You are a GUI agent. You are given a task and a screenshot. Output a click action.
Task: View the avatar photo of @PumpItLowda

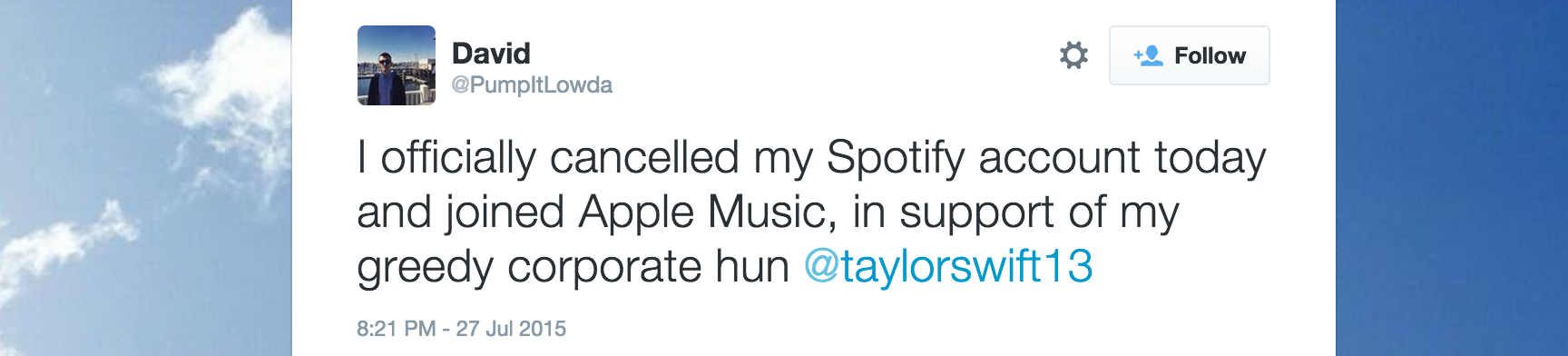(397, 65)
